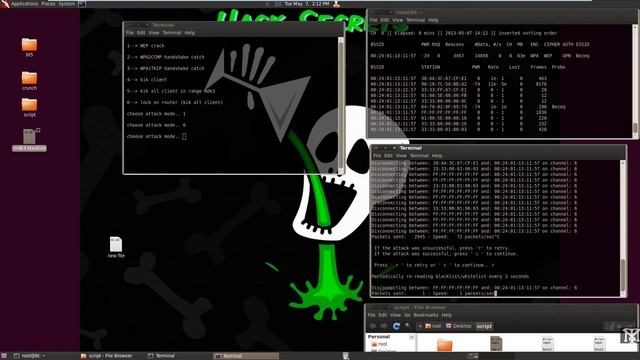
Task: Click the clock showing Tue May 7, 2:12 PM
Action: pos(307,4)
